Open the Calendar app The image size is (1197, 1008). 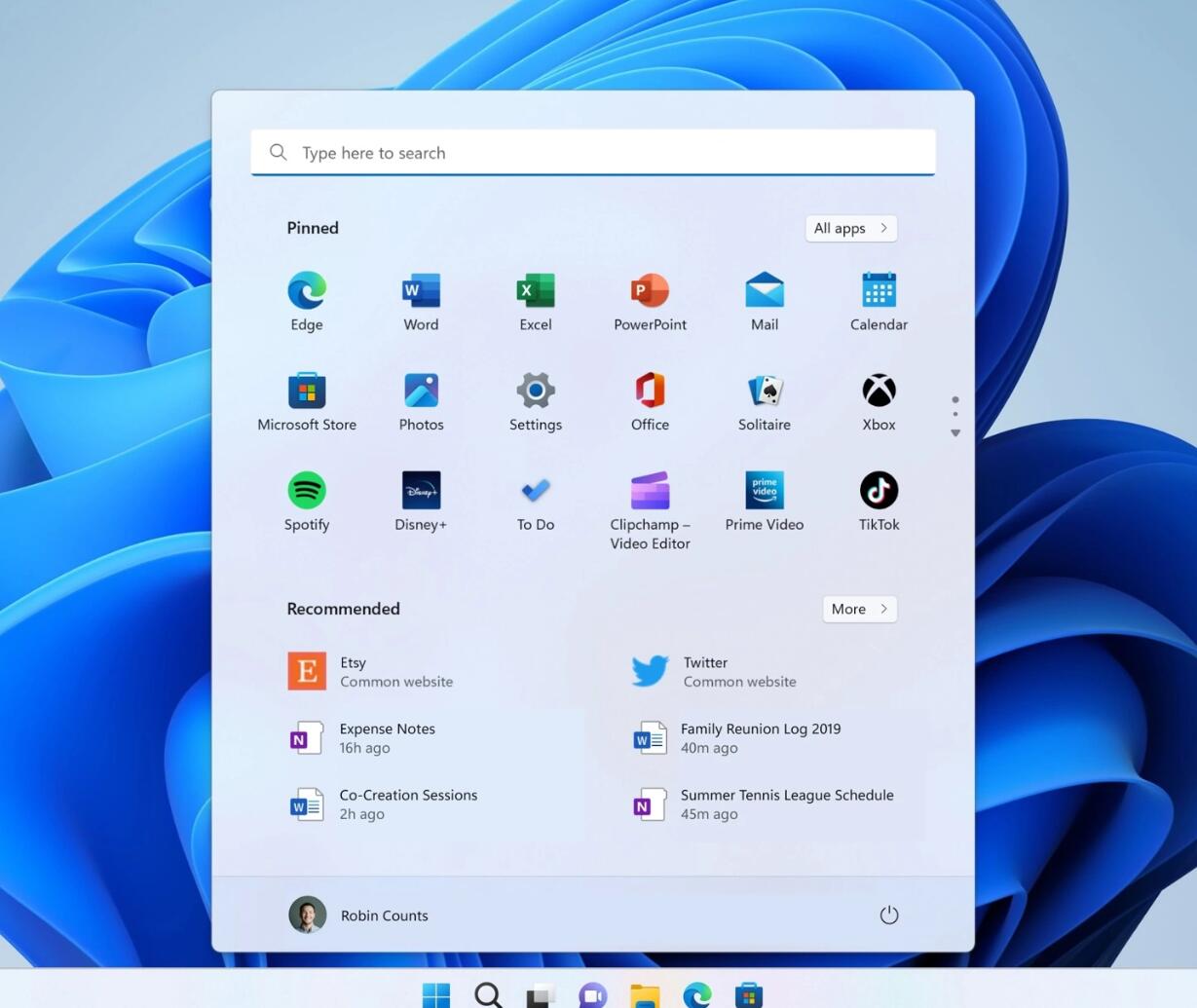[879, 302]
